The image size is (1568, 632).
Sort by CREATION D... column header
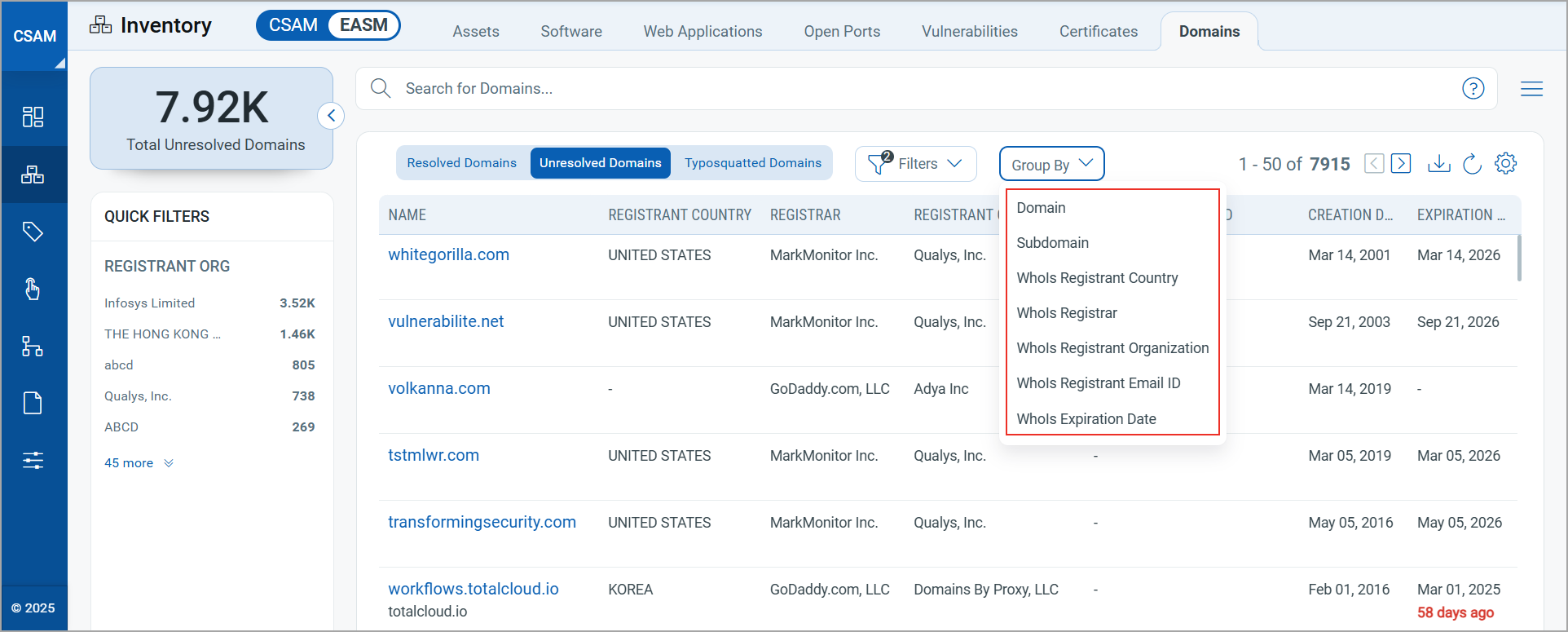point(1350,215)
